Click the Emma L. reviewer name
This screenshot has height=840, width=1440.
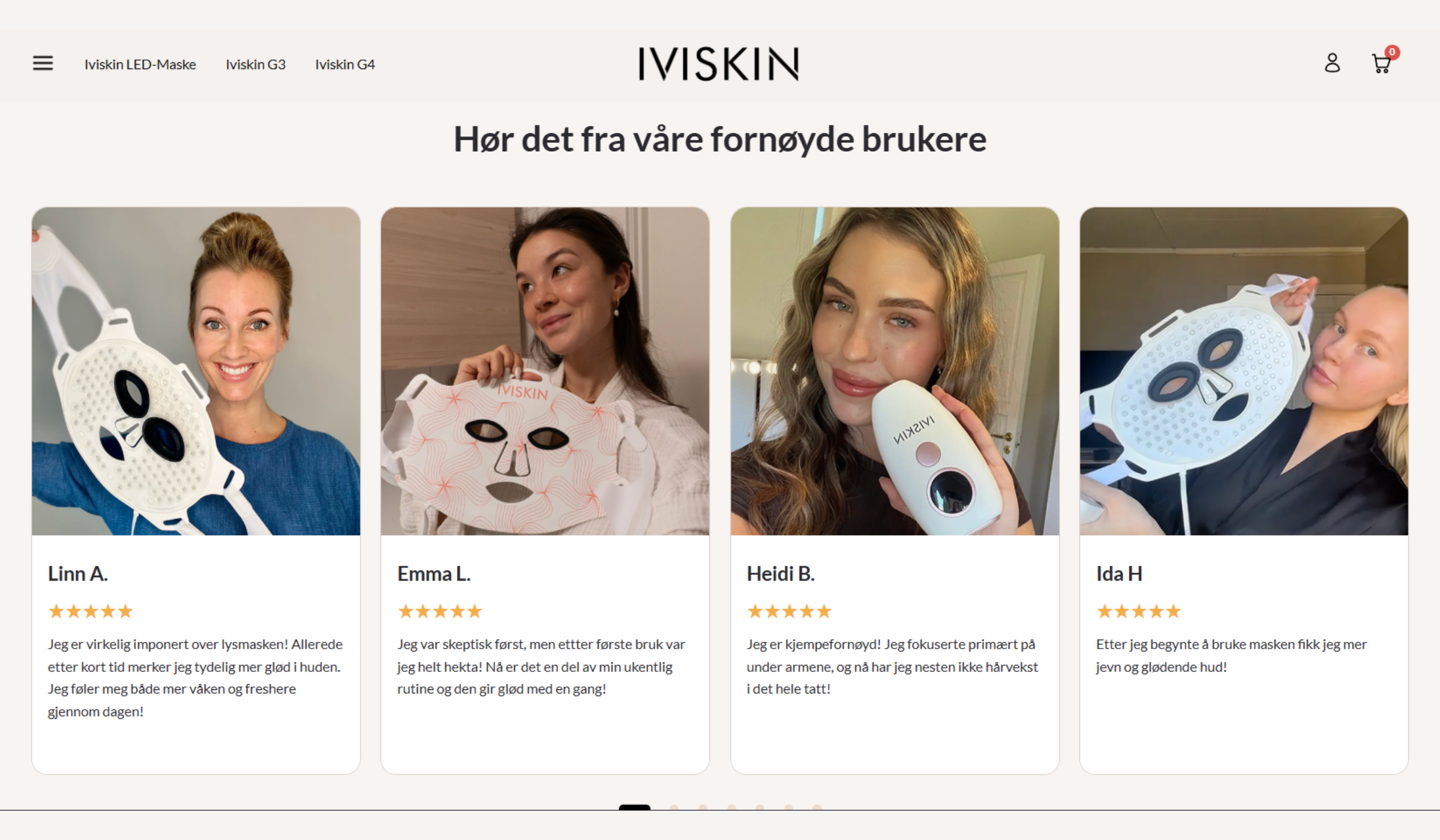click(x=434, y=574)
